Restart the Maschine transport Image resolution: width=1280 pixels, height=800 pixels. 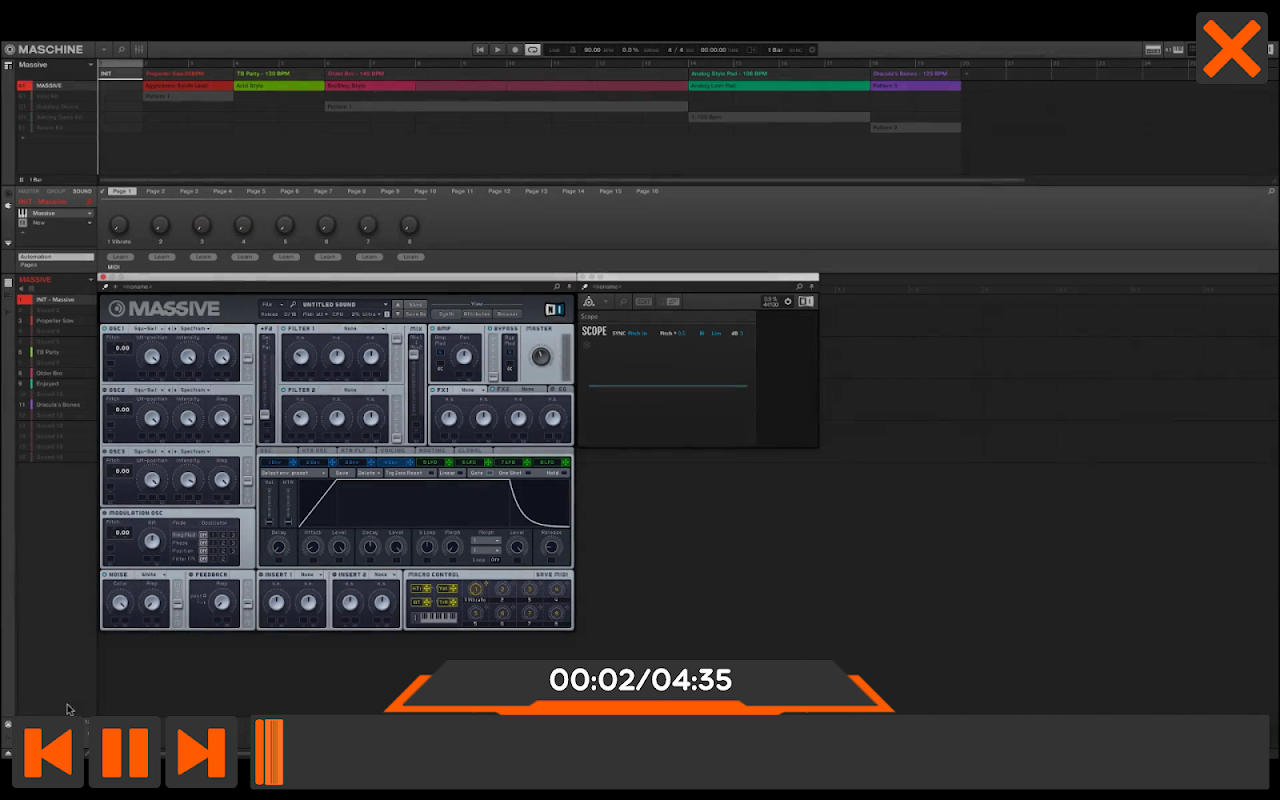480,49
